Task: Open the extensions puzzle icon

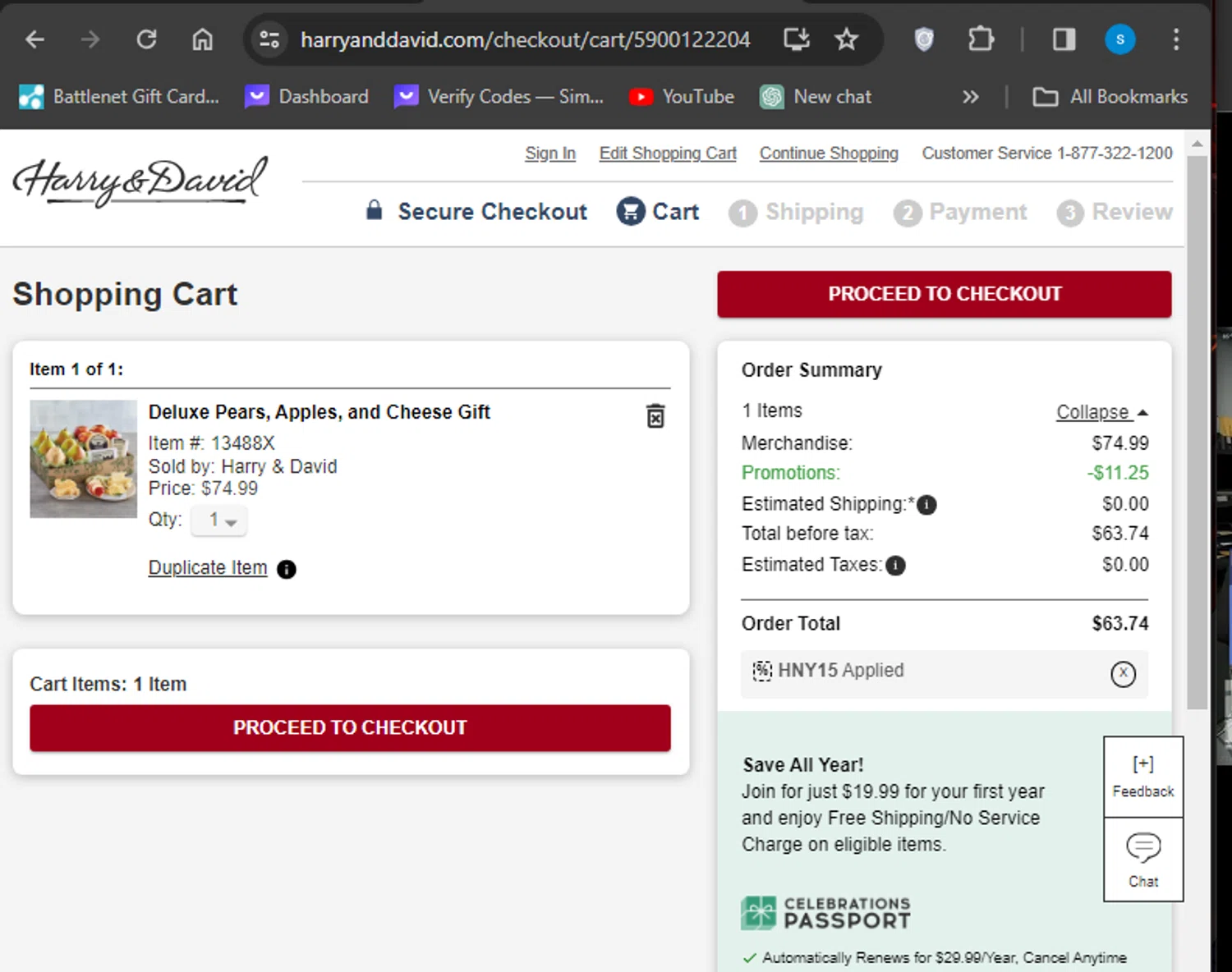Action: point(981,39)
